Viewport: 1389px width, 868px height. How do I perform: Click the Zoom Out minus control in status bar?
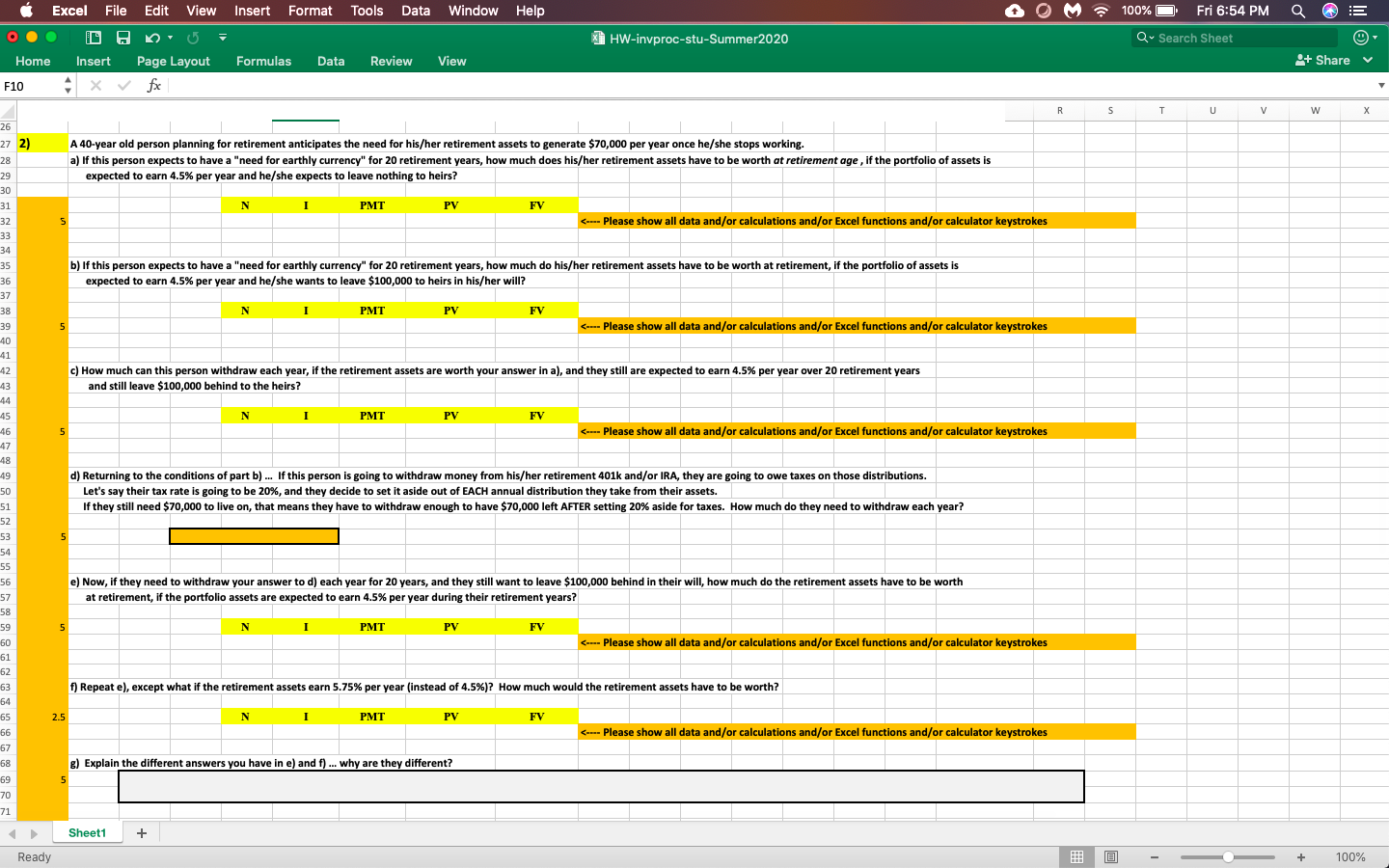(1154, 856)
